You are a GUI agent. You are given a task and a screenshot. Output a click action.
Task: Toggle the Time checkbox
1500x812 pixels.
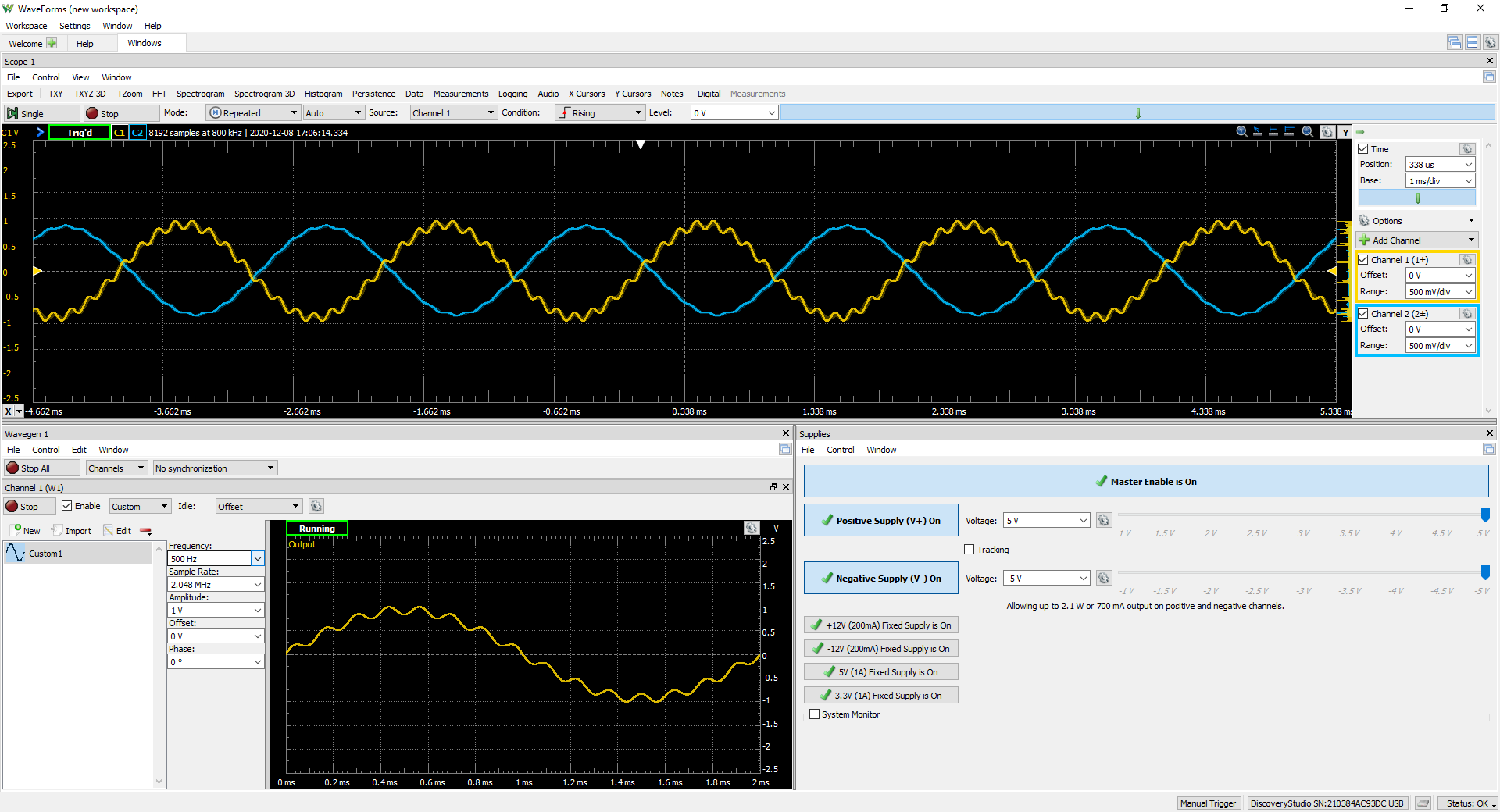(x=1363, y=149)
